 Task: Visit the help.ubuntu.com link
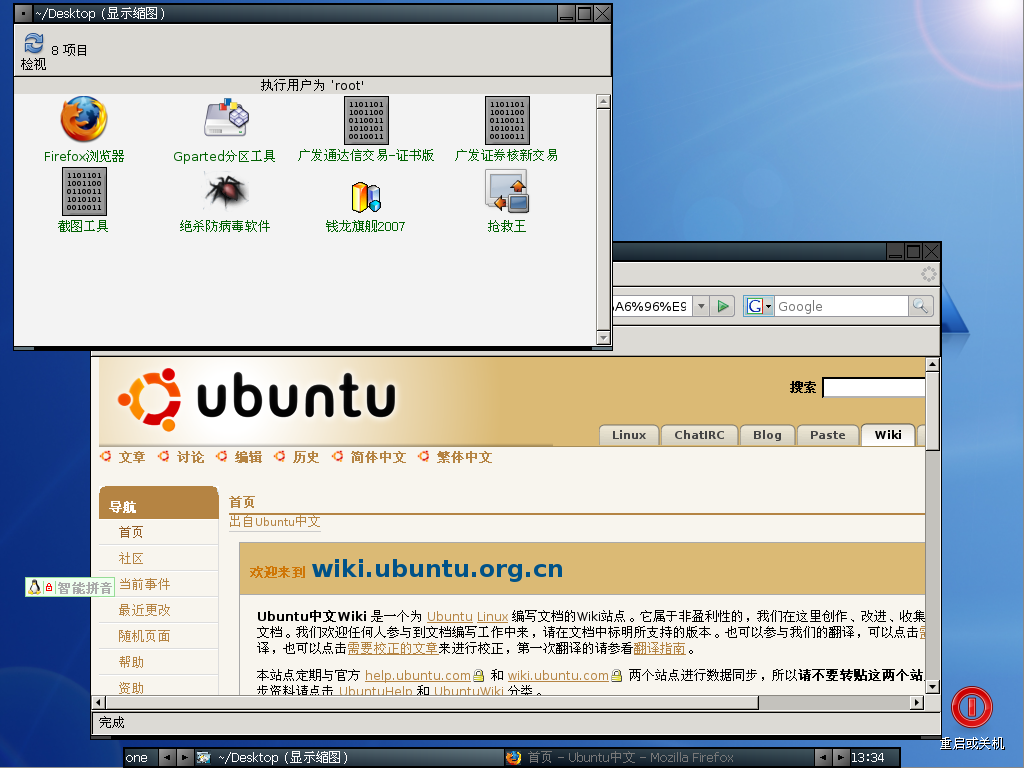417,675
